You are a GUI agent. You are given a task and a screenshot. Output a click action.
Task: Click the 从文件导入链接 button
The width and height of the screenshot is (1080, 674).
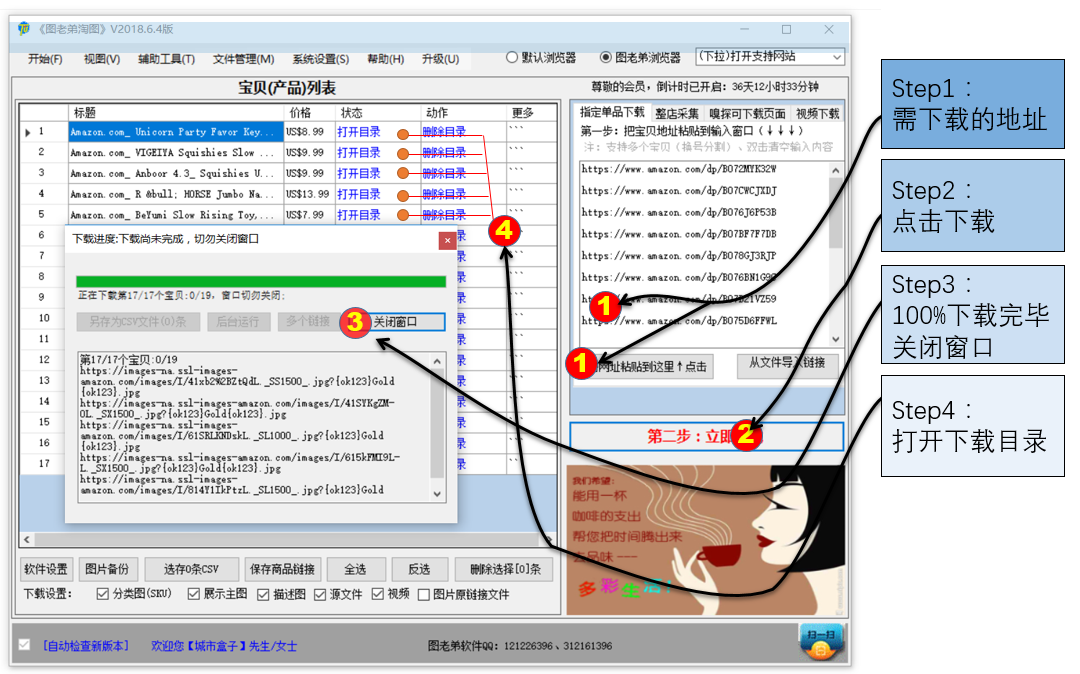tap(787, 364)
